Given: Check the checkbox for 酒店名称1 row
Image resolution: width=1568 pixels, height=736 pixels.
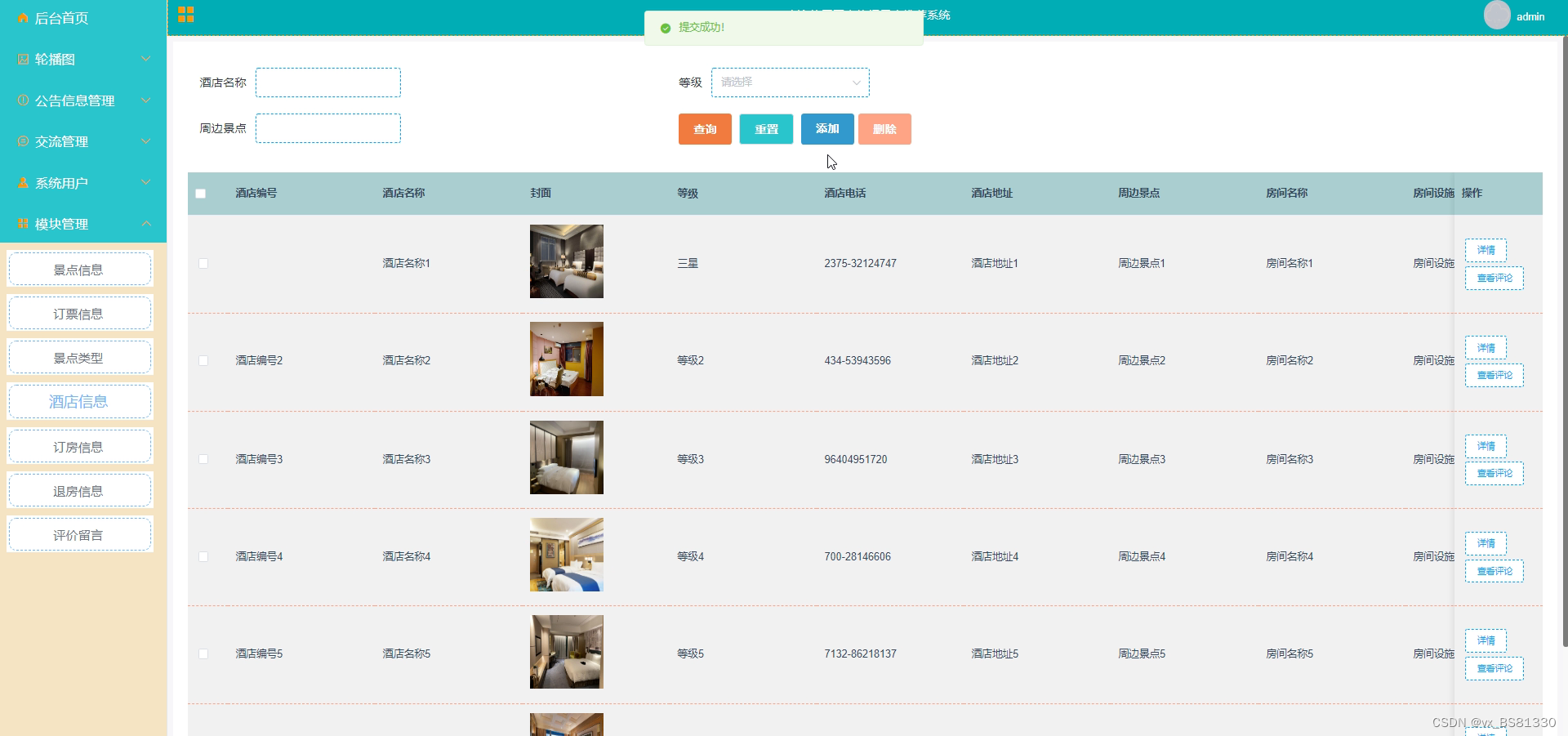Looking at the screenshot, I should point(203,263).
